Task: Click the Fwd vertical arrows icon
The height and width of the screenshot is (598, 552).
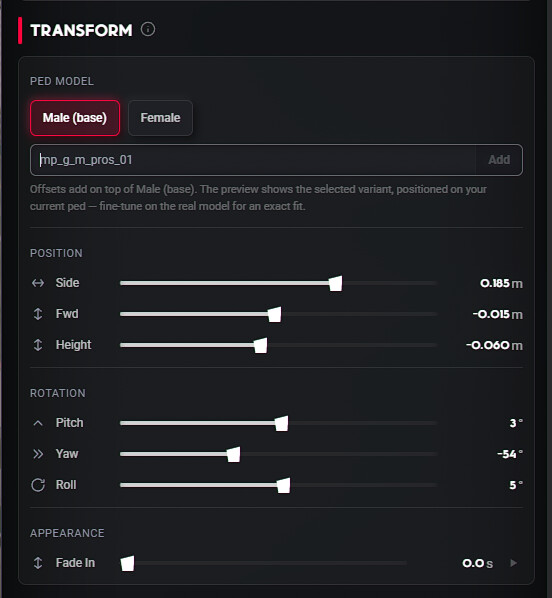Action: [38, 314]
